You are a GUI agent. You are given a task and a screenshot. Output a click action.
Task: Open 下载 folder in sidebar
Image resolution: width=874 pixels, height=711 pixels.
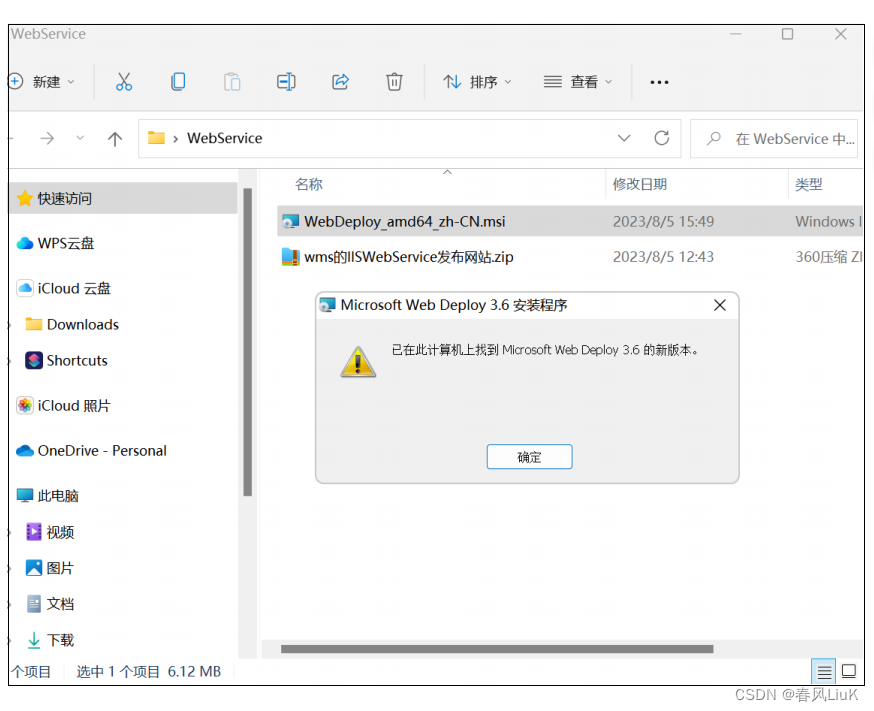point(50,640)
